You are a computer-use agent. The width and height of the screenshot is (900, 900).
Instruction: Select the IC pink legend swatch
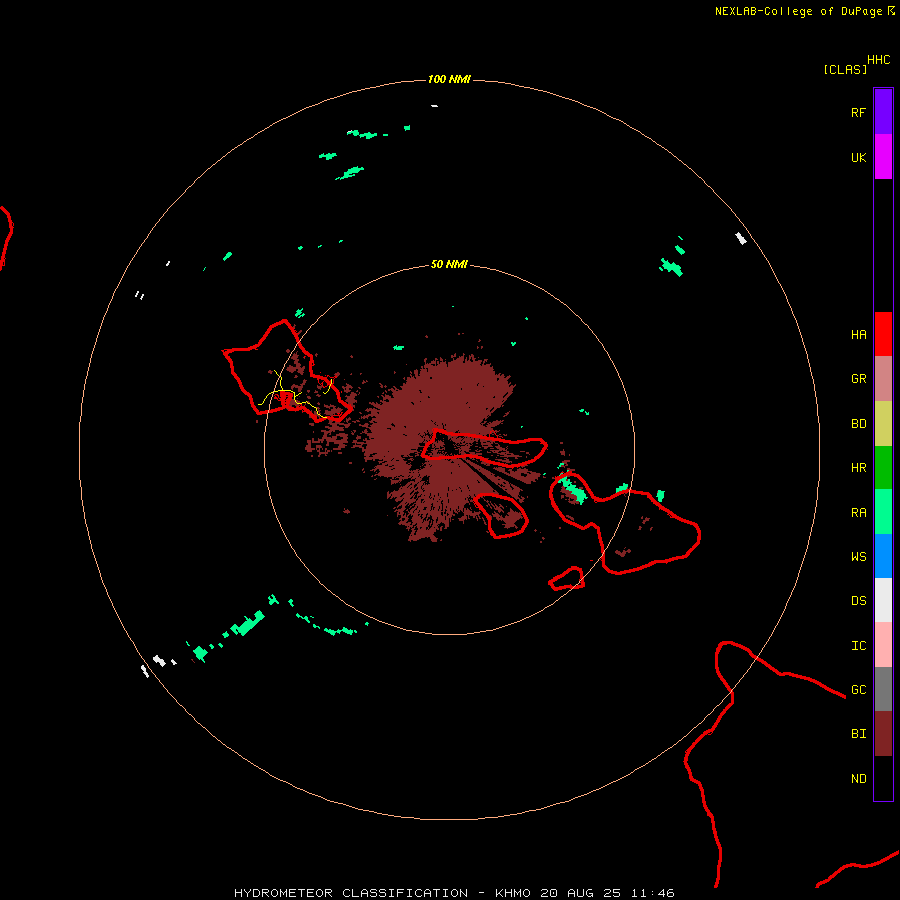pos(883,645)
